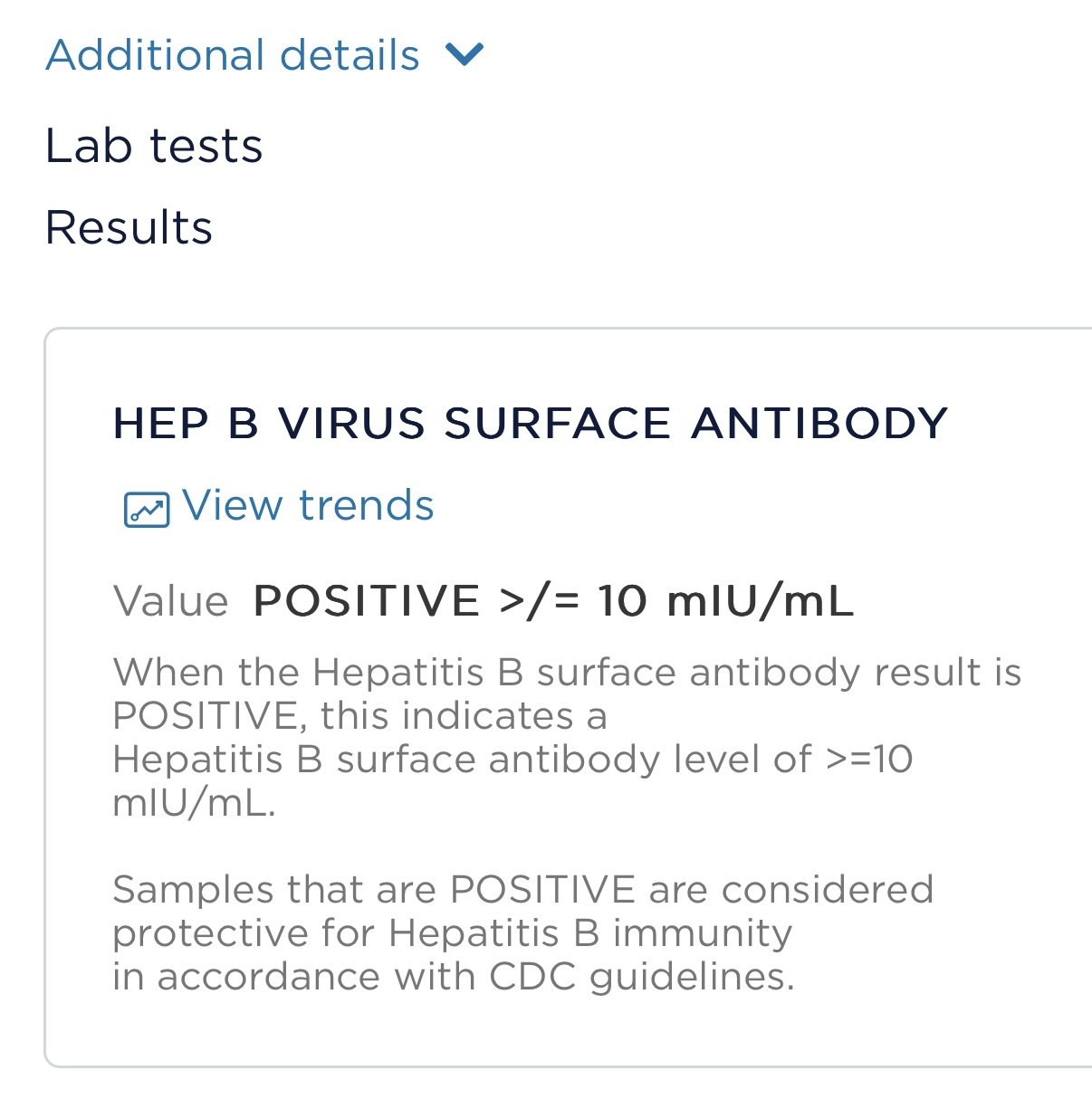Click the 'Samples that are POSITIVE' paragraph
The image size is (1092, 1109).
[x=522, y=932]
